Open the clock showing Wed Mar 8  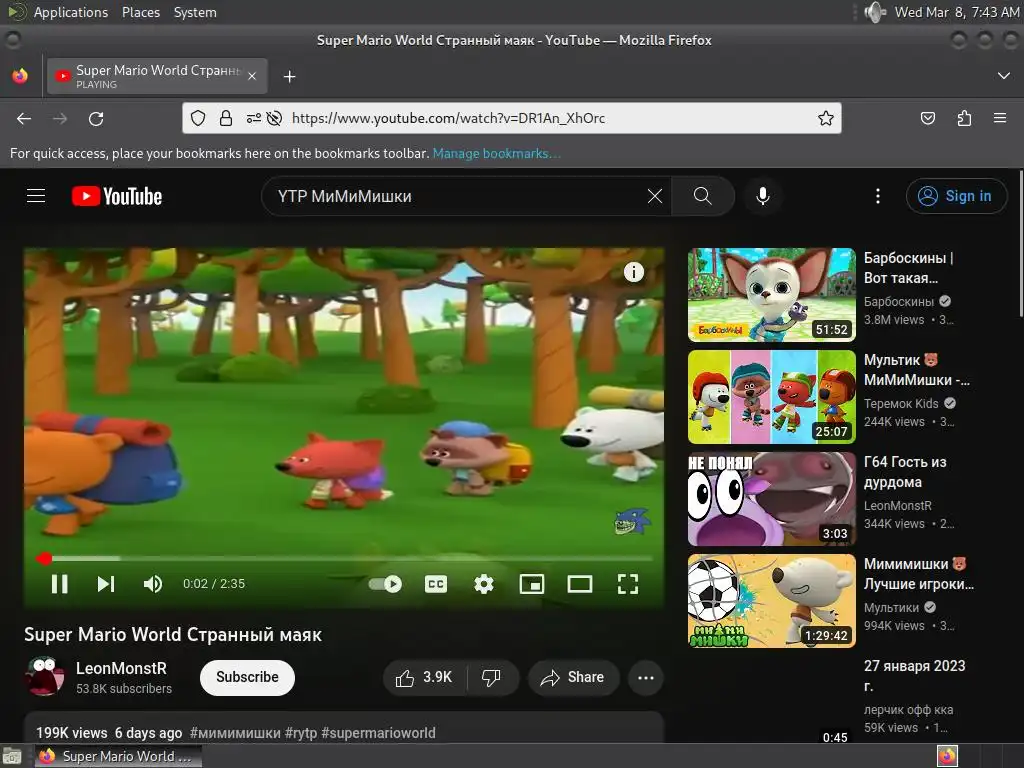[957, 12]
